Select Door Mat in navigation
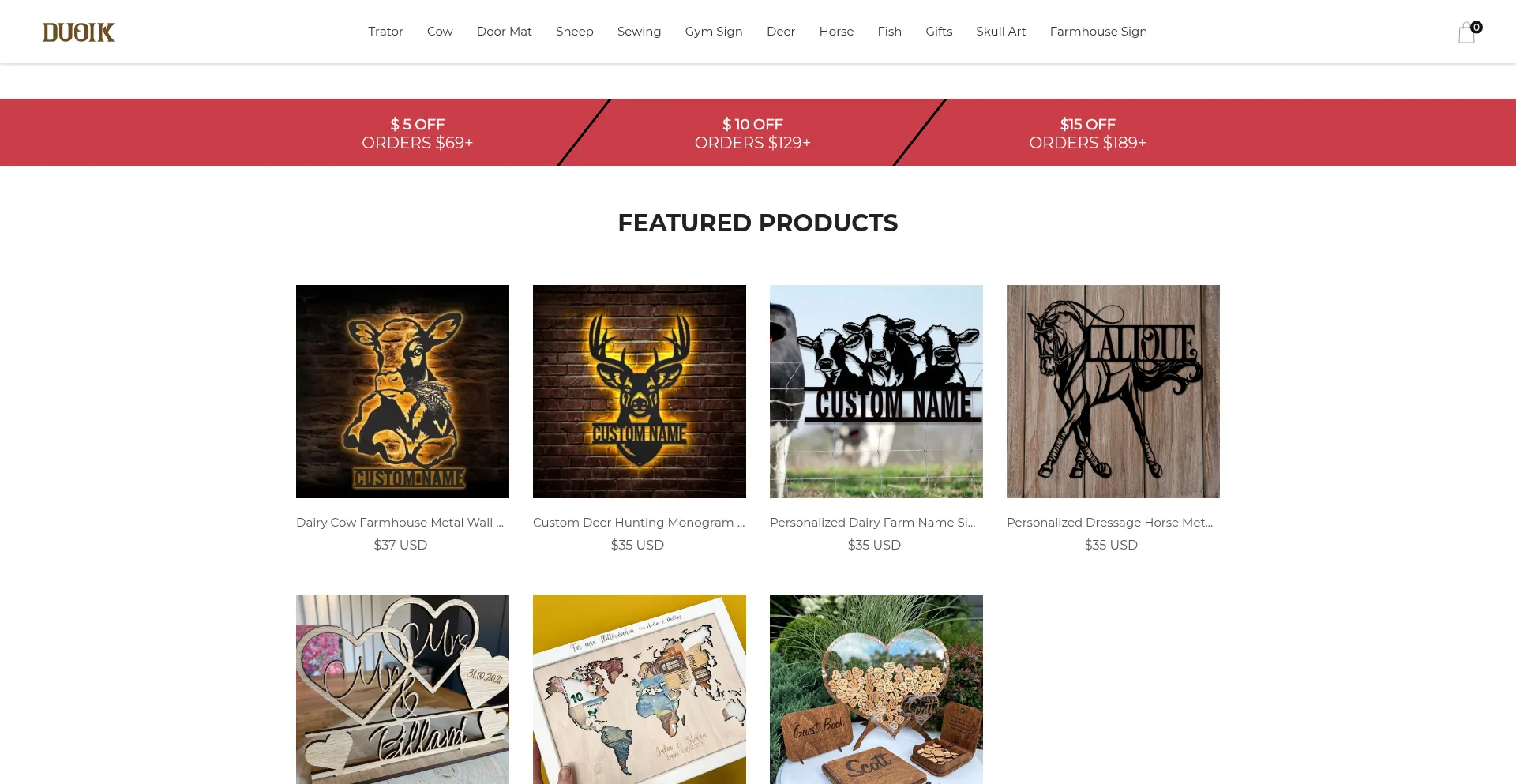Image resolution: width=1516 pixels, height=784 pixels. (x=505, y=32)
